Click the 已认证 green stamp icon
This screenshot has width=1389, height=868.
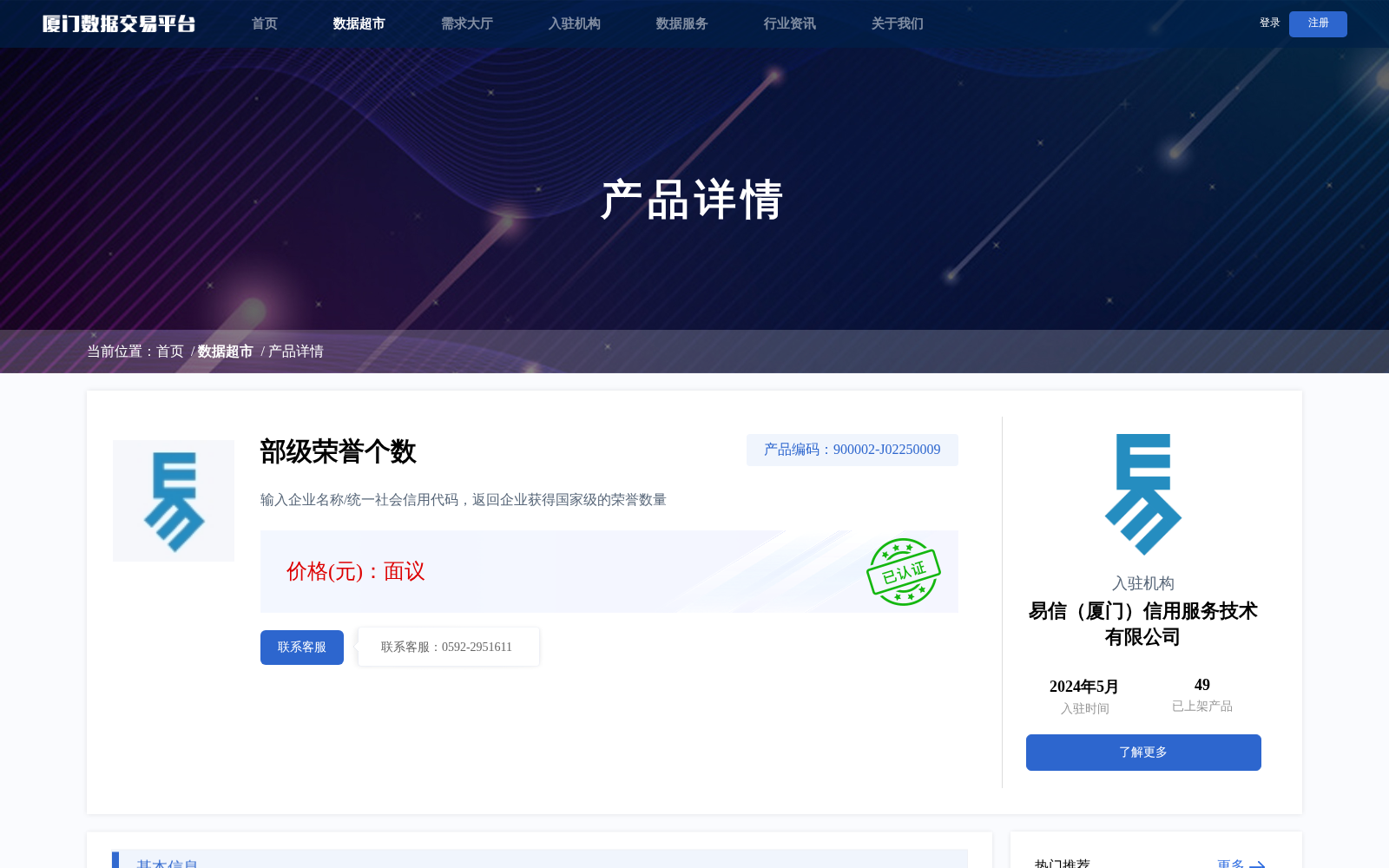click(x=903, y=572)
